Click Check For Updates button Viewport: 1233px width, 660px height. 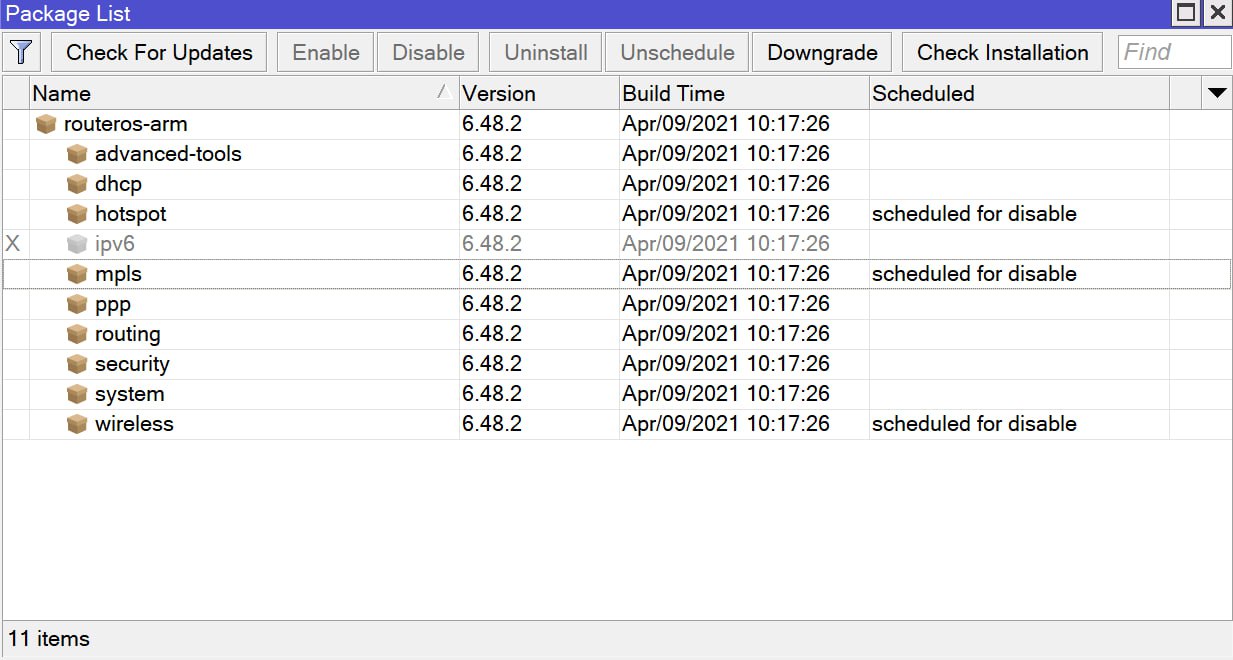(160, 52)
